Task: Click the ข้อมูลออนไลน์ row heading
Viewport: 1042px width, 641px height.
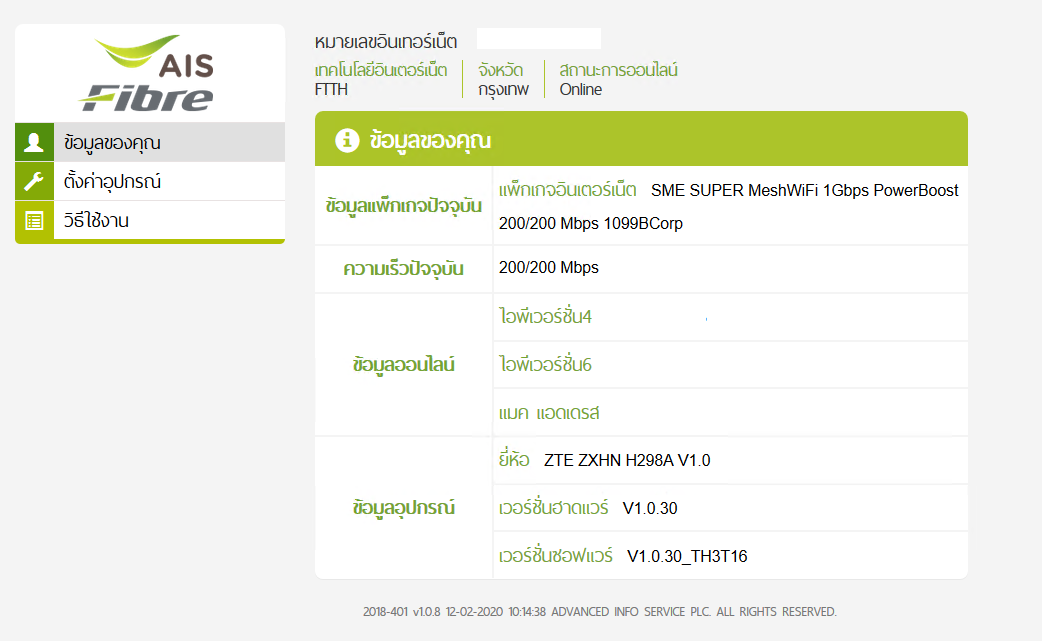Action: pyautogui.click(x=403, y=365)
